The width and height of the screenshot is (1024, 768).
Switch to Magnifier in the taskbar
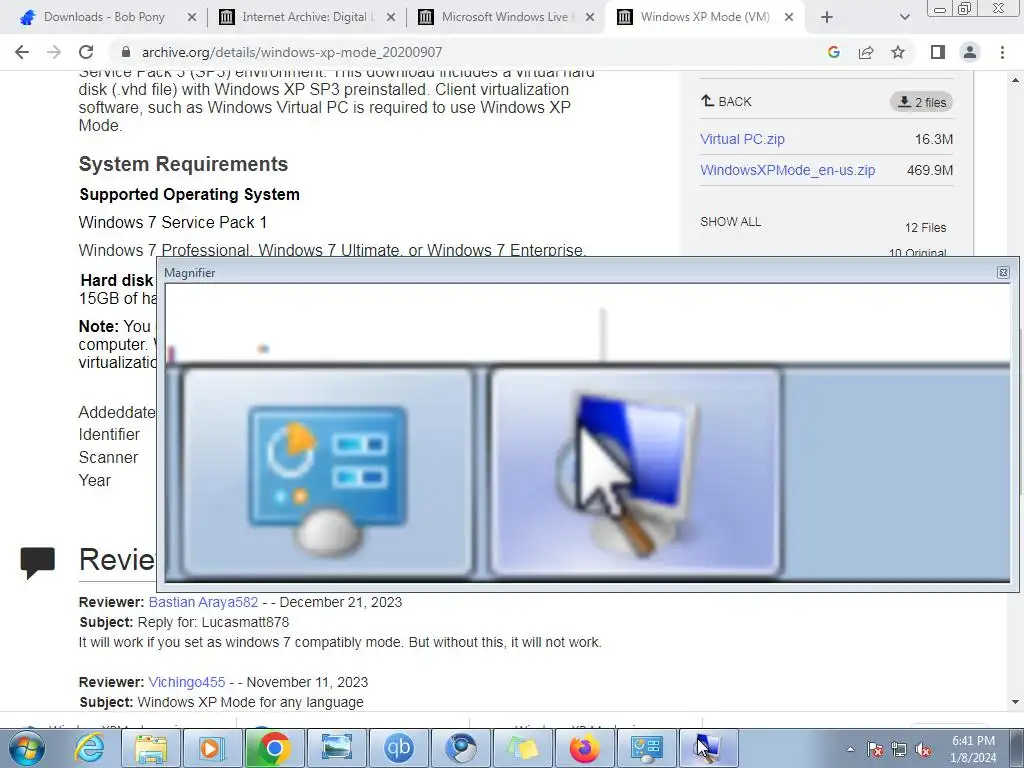(709, 748)
